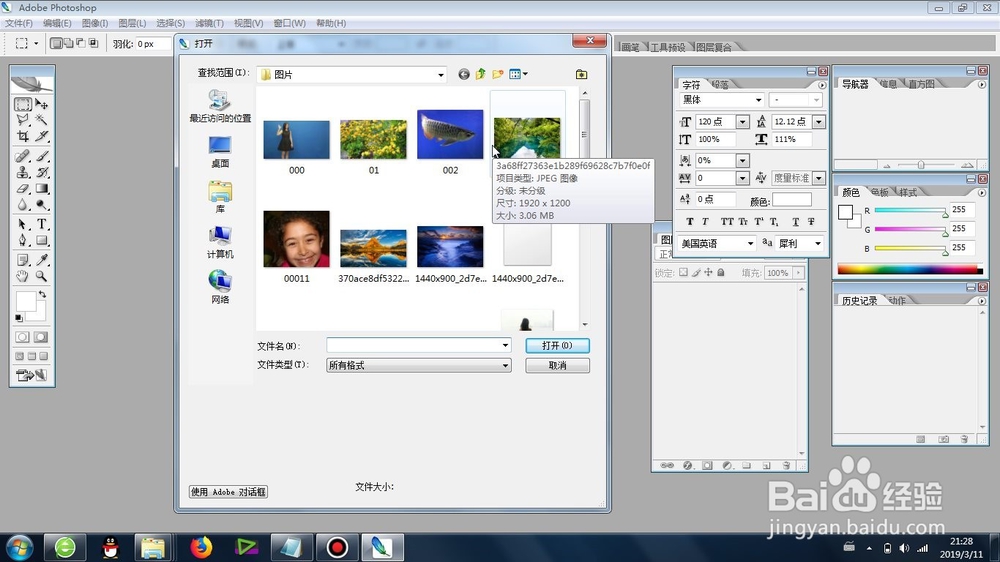The width and height of the screenshot is (1000, 562).
Task: Switch to the 段落 tab
Action: tap(719, 85)
